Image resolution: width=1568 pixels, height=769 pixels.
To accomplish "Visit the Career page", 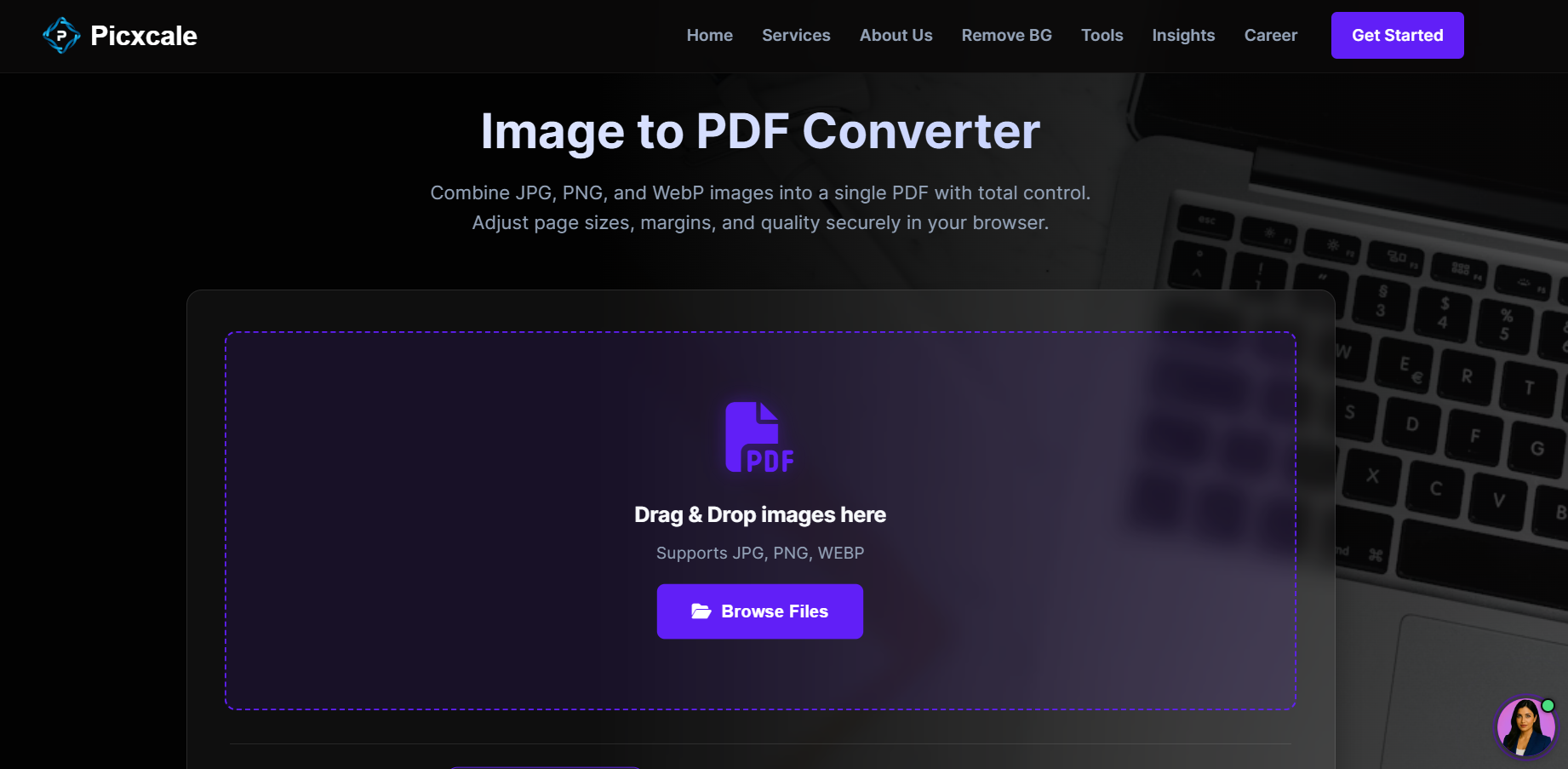I will click(1270, 35).
